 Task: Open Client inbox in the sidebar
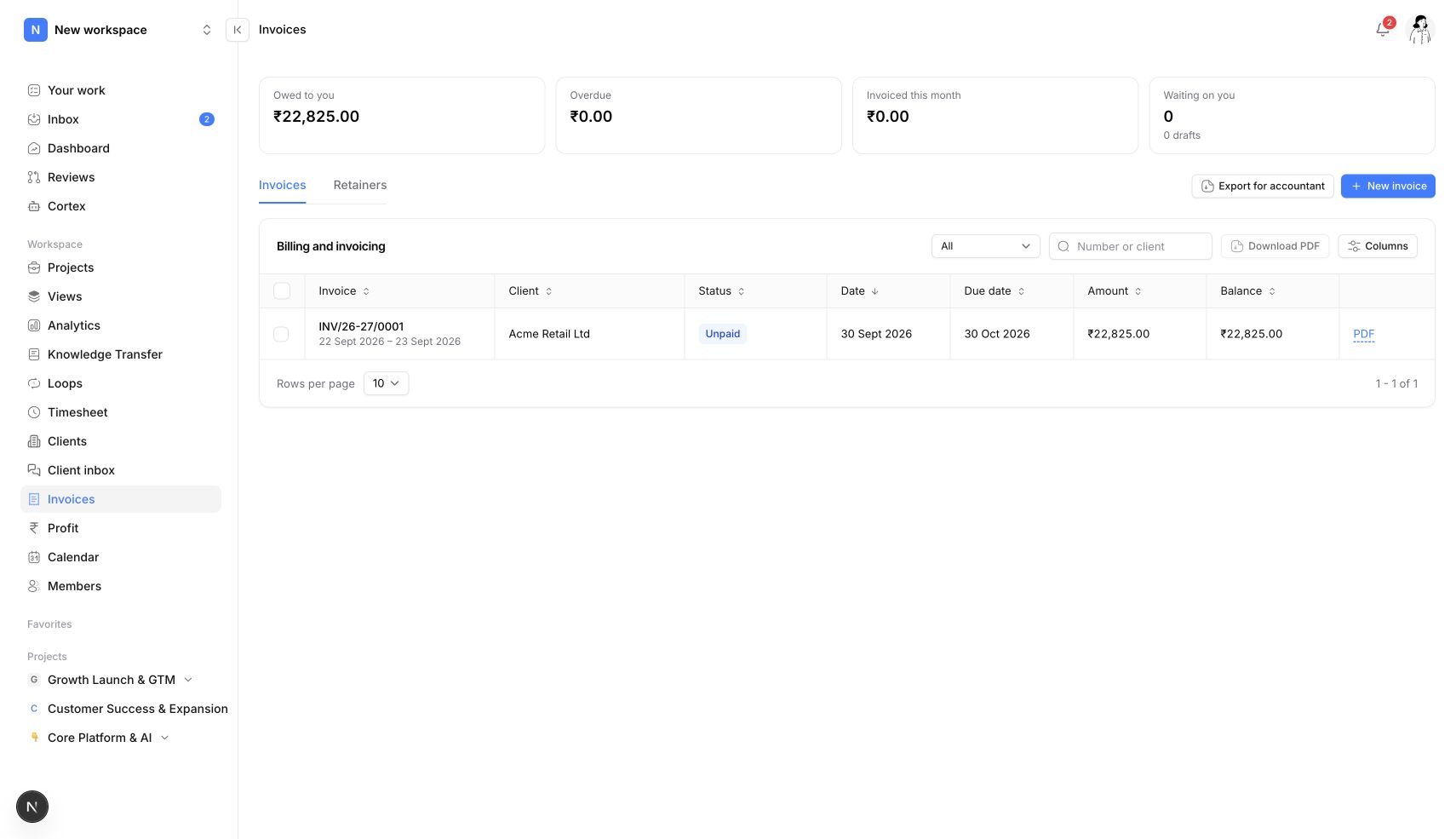pyautogui.click(x=121, y=470)
